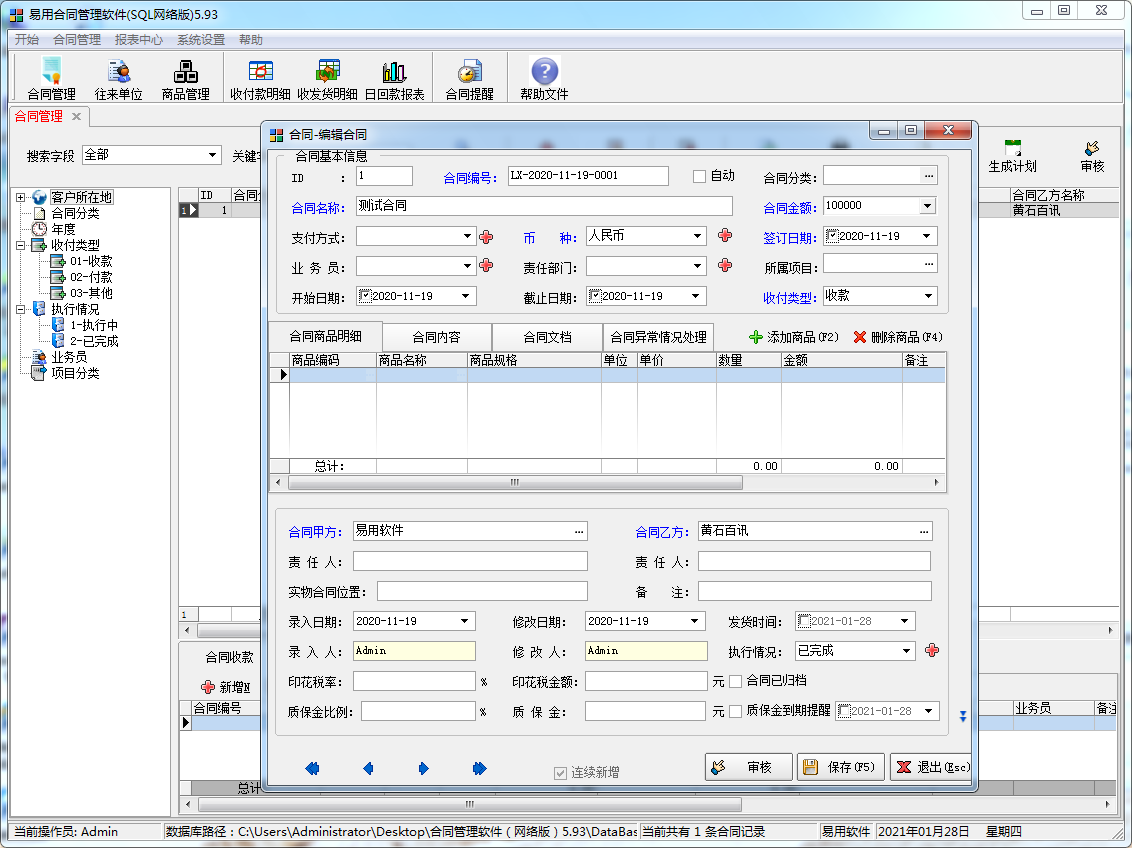
Task: Open 所属项目 ellipsis browse button
Action: point(929,265)
